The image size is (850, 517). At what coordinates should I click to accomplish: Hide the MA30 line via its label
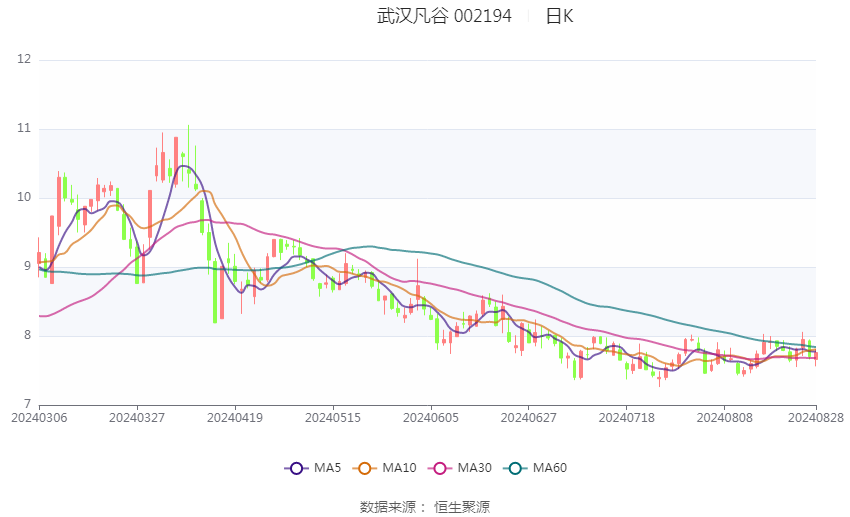[474, 468]
